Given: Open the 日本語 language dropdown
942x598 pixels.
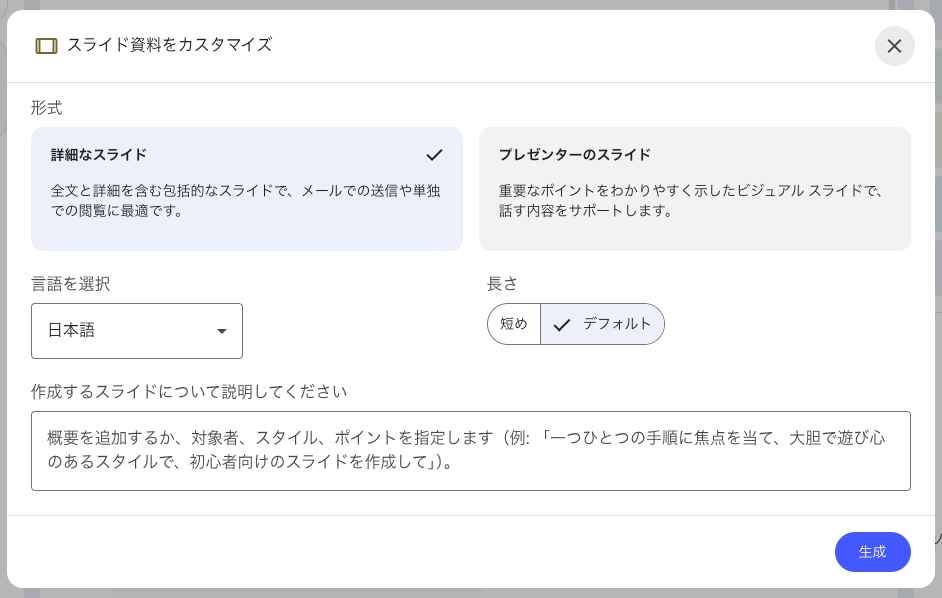Looking at the screenshot, I should [137, 331].
